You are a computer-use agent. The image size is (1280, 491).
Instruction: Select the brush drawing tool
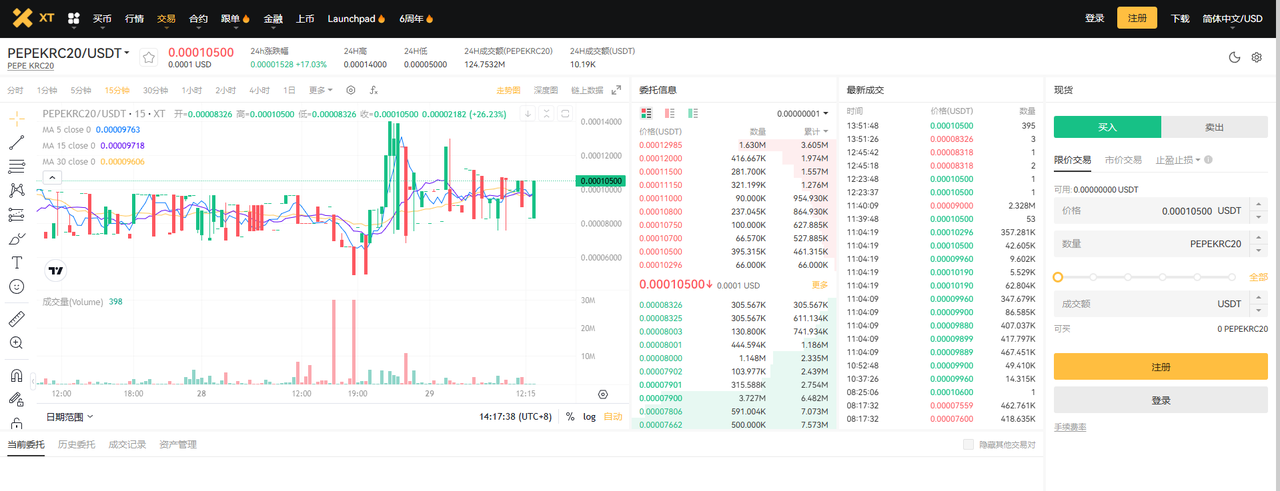click(16, 239)
